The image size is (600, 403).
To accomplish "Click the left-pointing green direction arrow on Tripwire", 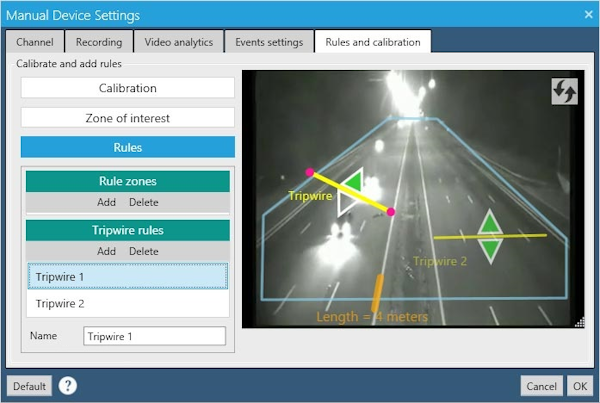I will (x=354, y=181).
